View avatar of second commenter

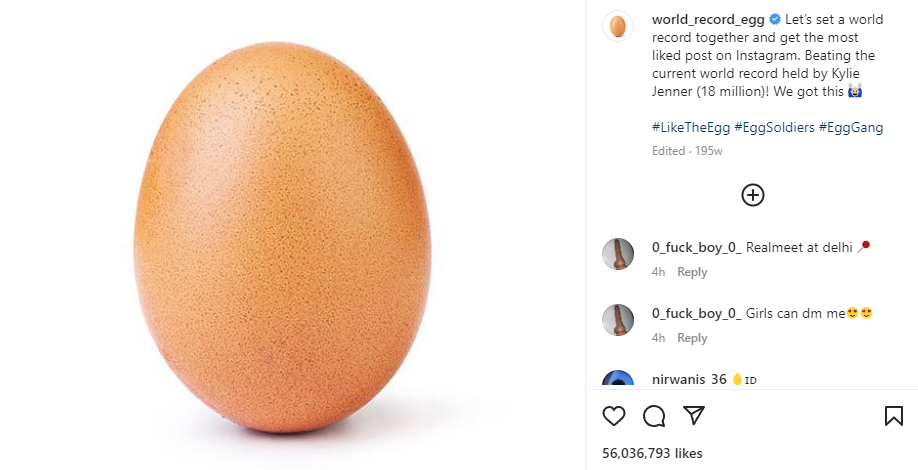[x=618, y=320]
